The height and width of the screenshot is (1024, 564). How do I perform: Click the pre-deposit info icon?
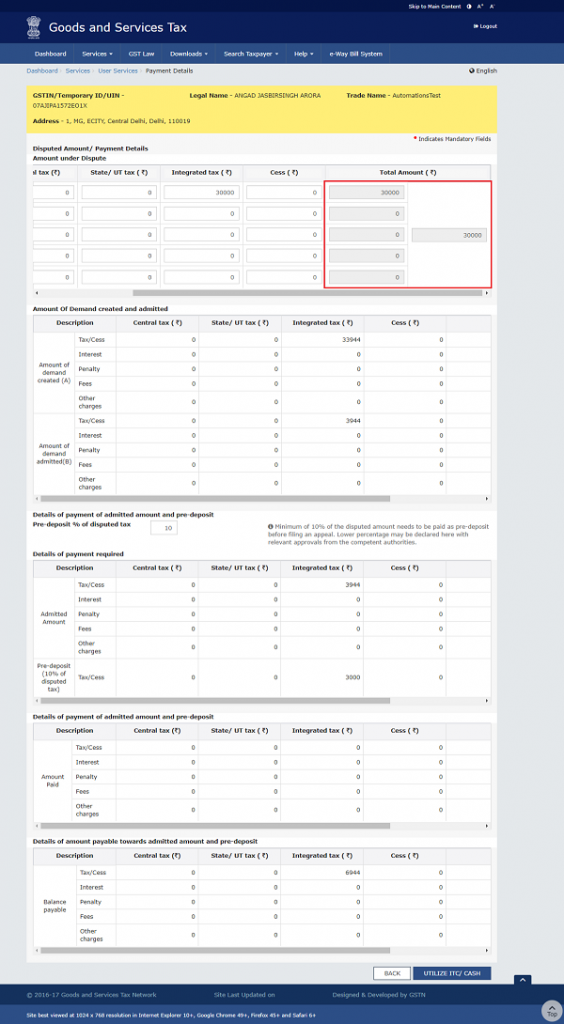click(x=270, y=526)
